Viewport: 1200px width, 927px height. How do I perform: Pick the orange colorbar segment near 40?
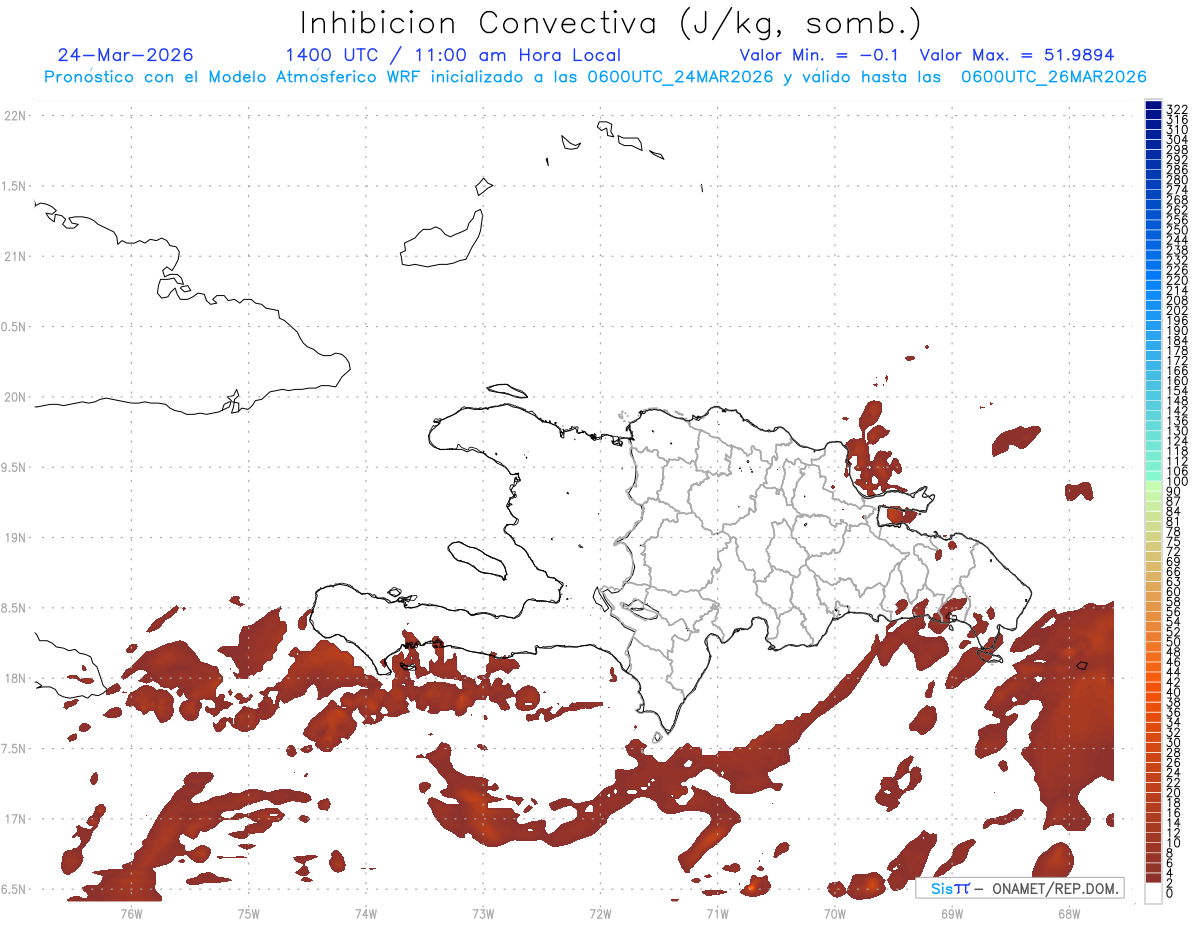click(1153, 693)
